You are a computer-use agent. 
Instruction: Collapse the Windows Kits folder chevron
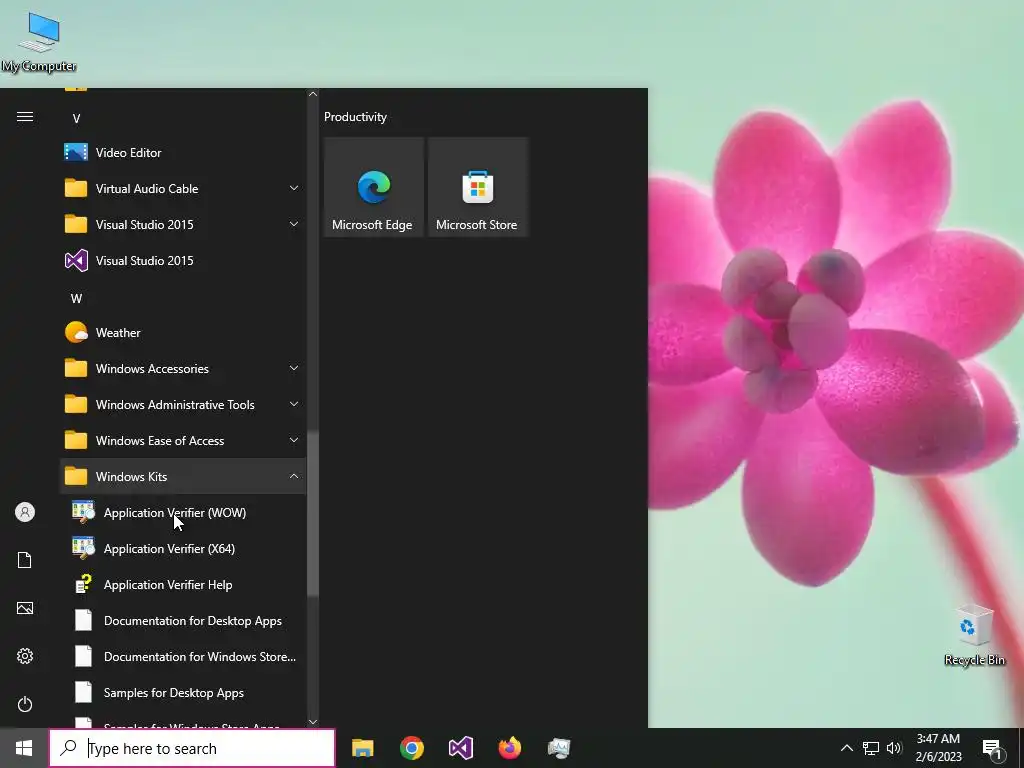pyautogui.click(x=294, y=476)
